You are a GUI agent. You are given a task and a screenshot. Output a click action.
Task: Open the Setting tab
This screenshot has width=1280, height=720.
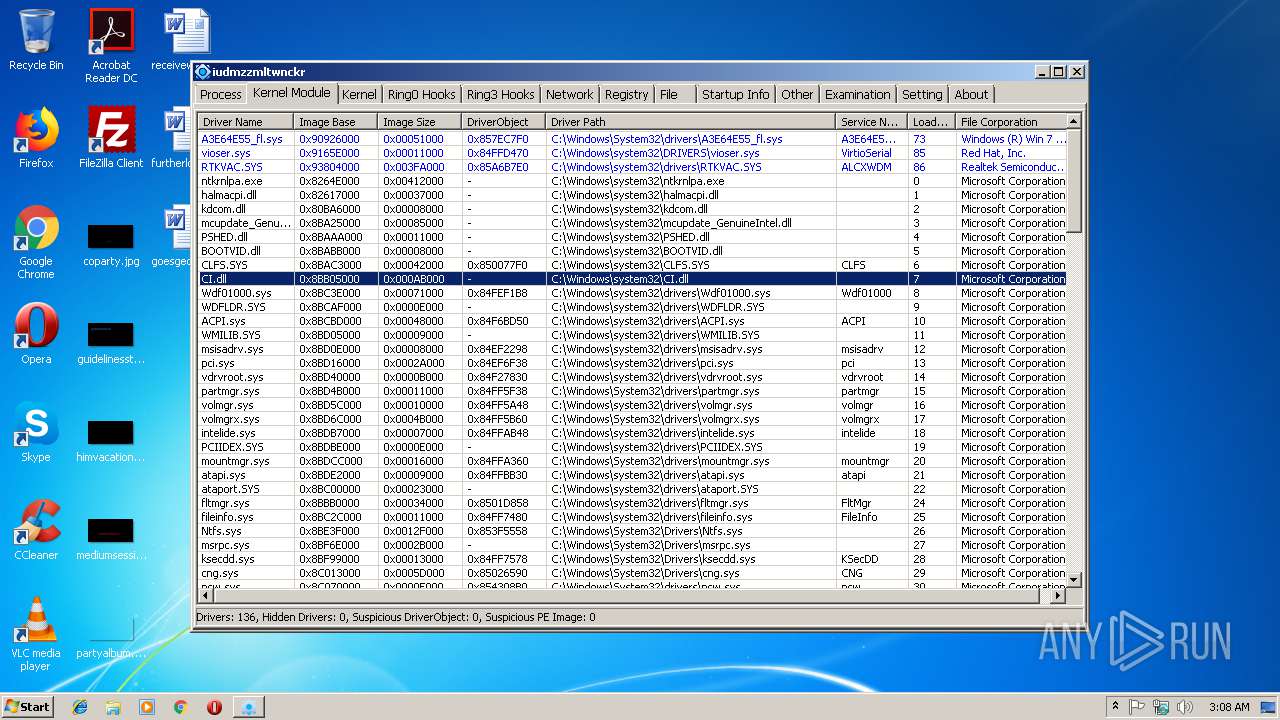(922, 94)
